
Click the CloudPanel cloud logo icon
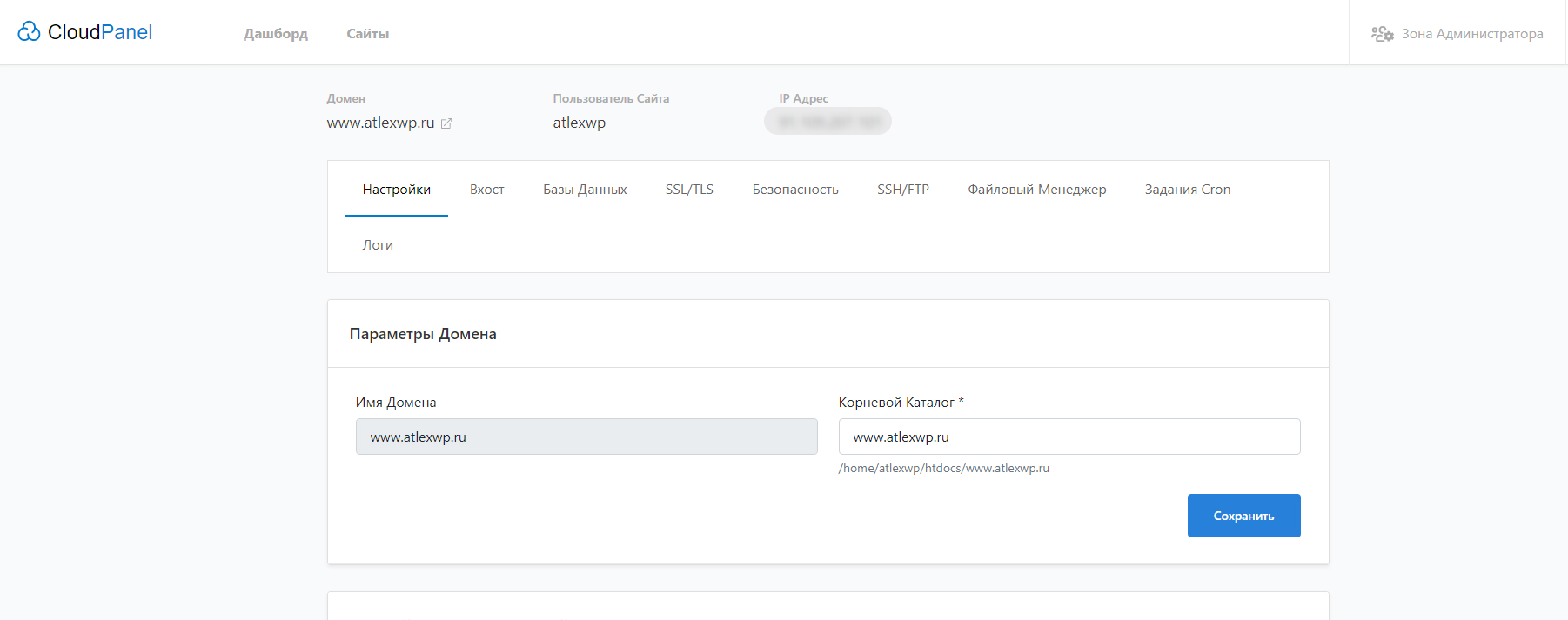[x=29, y=31]
